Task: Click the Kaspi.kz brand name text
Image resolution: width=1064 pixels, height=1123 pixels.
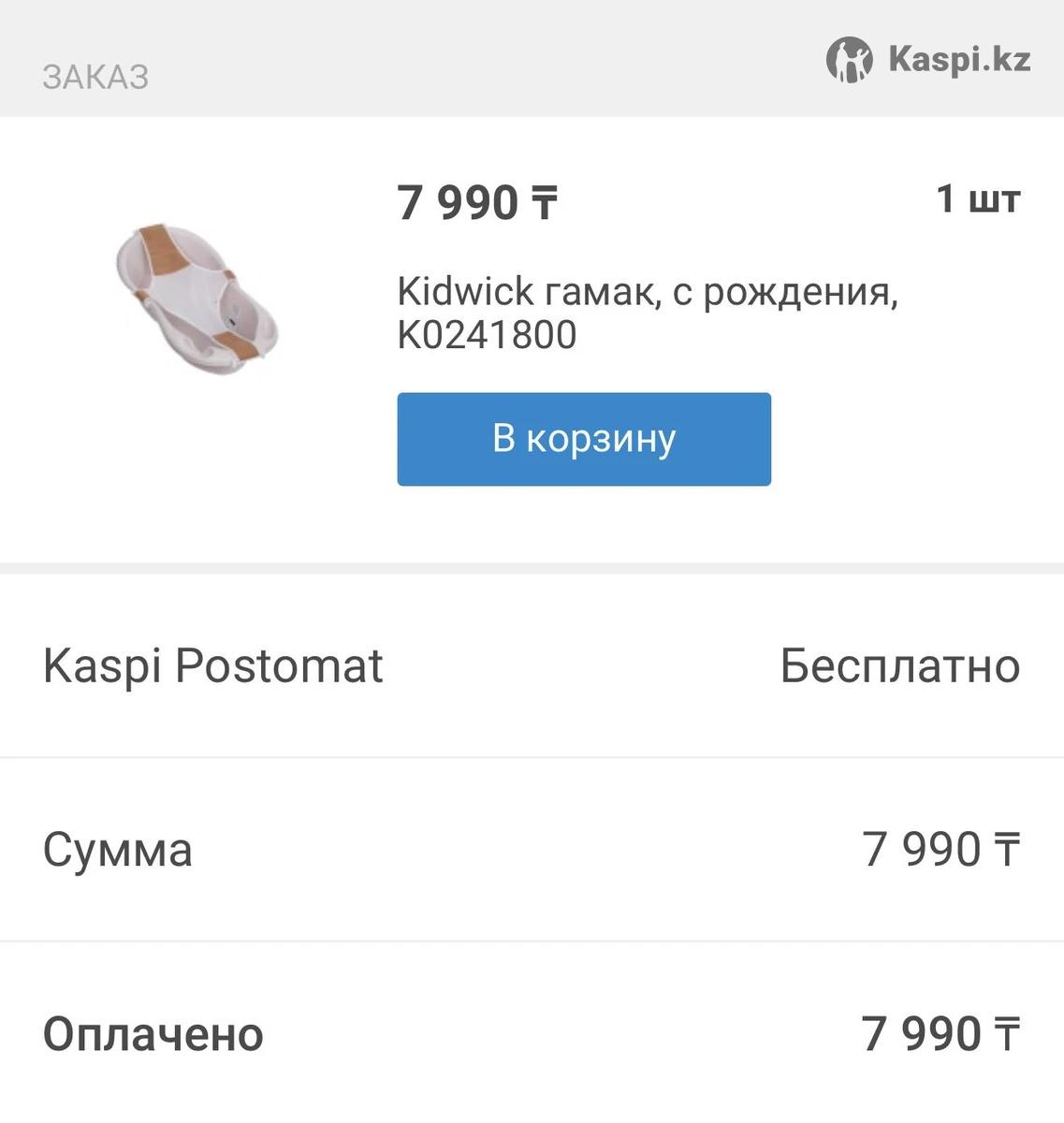Action: 959,60
